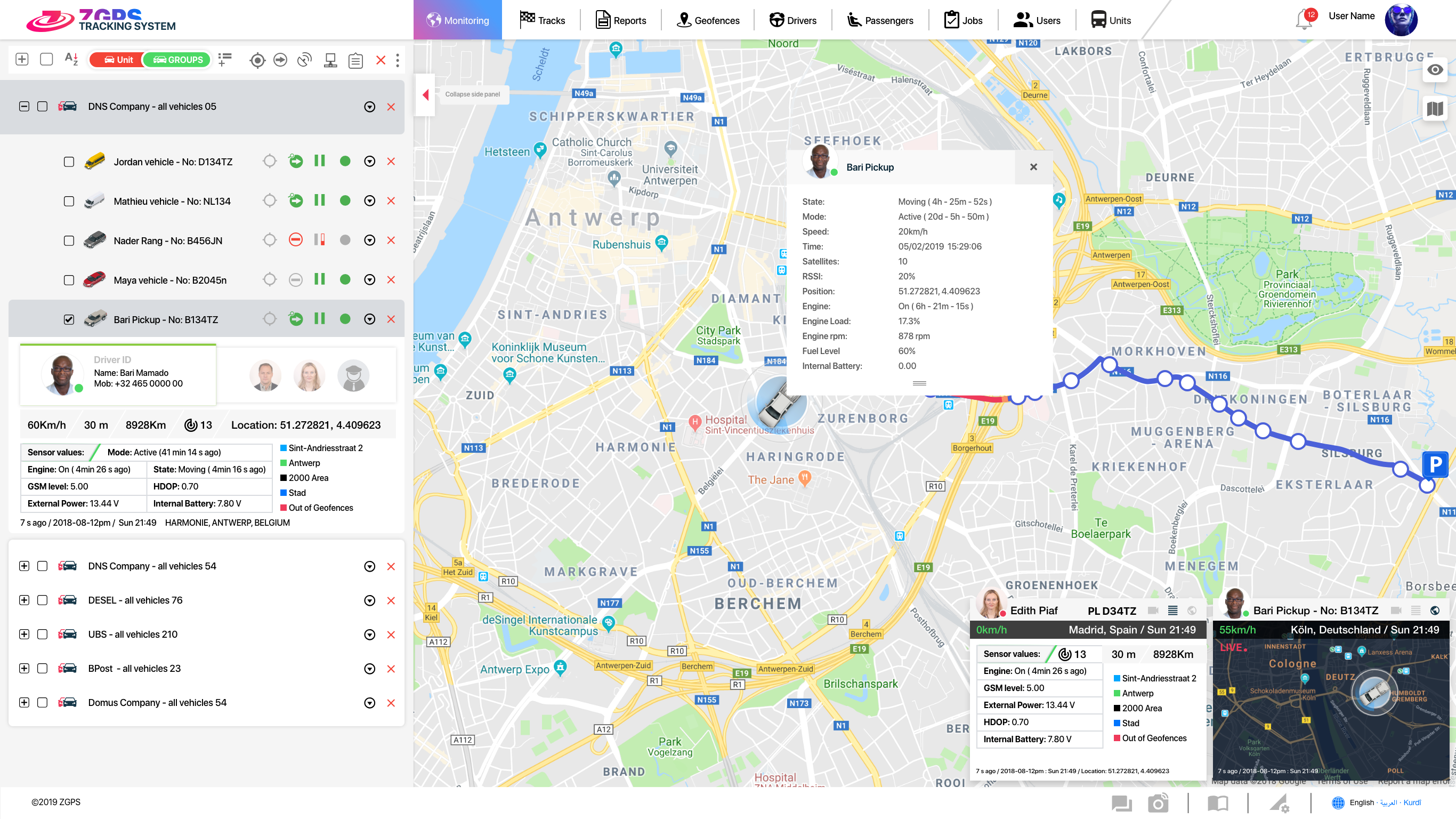Collapse the DNS Company all vehicles 05 group
Viewport: 1456px width, 819px height.
pos(24,106)
